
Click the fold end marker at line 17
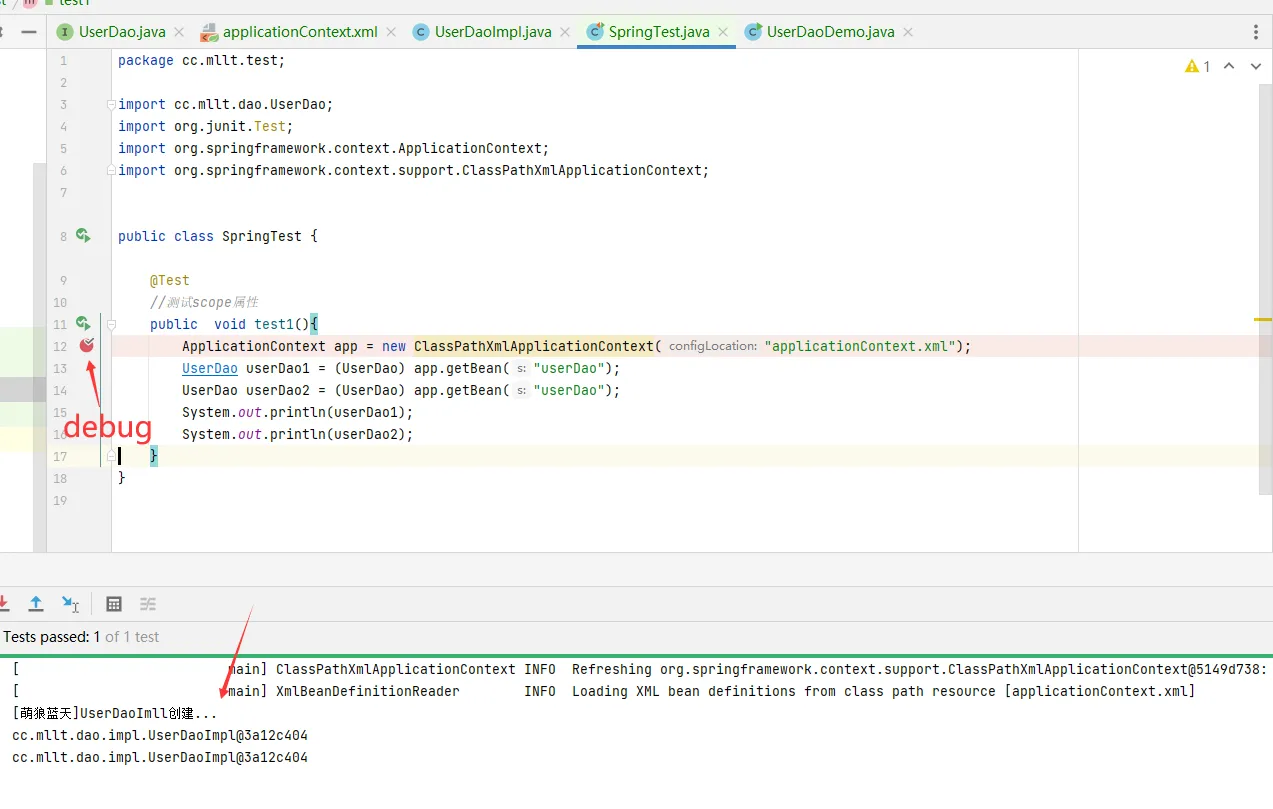(x=112, y=456)
